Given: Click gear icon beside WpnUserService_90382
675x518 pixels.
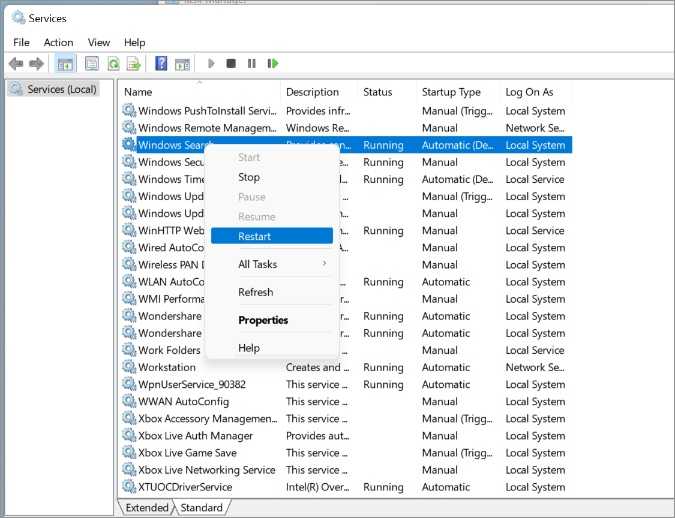Looking at the screenshot, I should coord(129,384).
